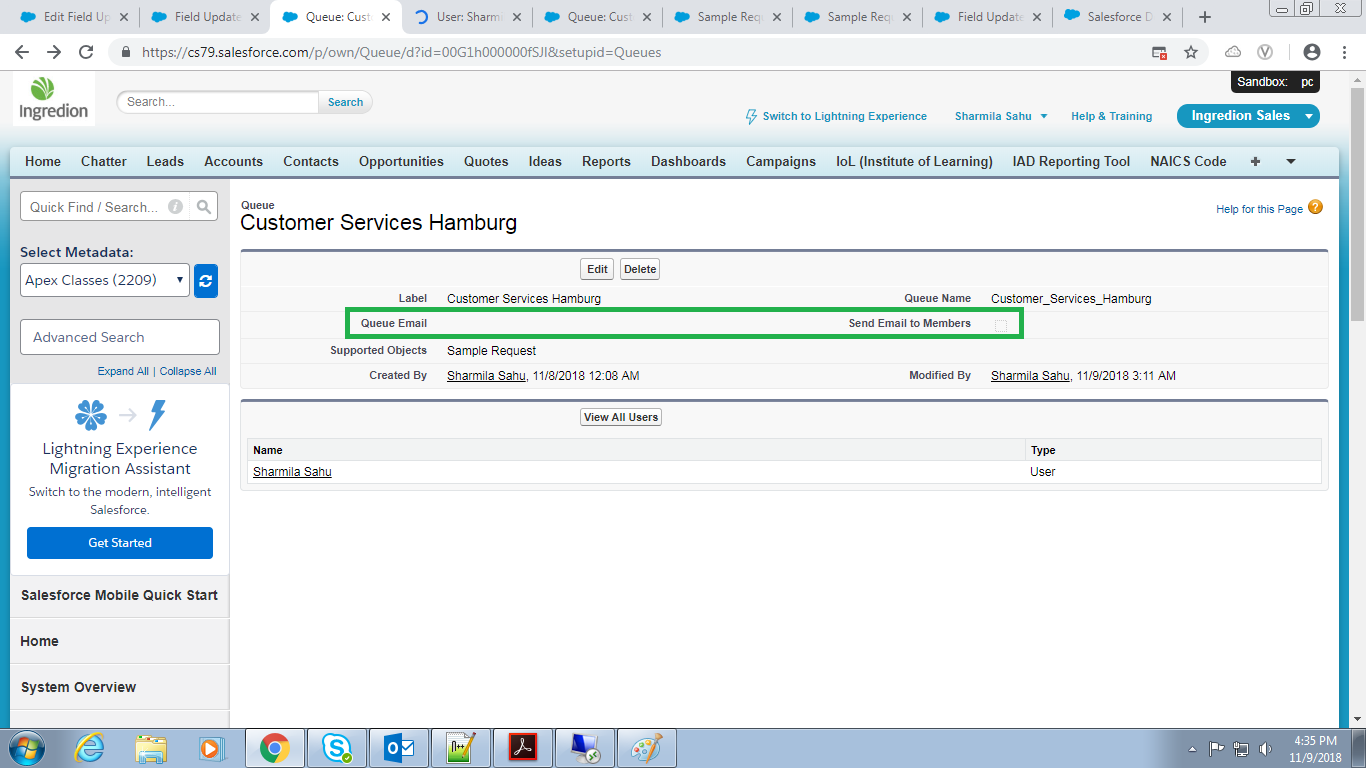Switch to Outlook in the taskbar
Image resolution: width=1366 pixels, height=768 pixels.
pyautogui.click(x=399, y=748)
